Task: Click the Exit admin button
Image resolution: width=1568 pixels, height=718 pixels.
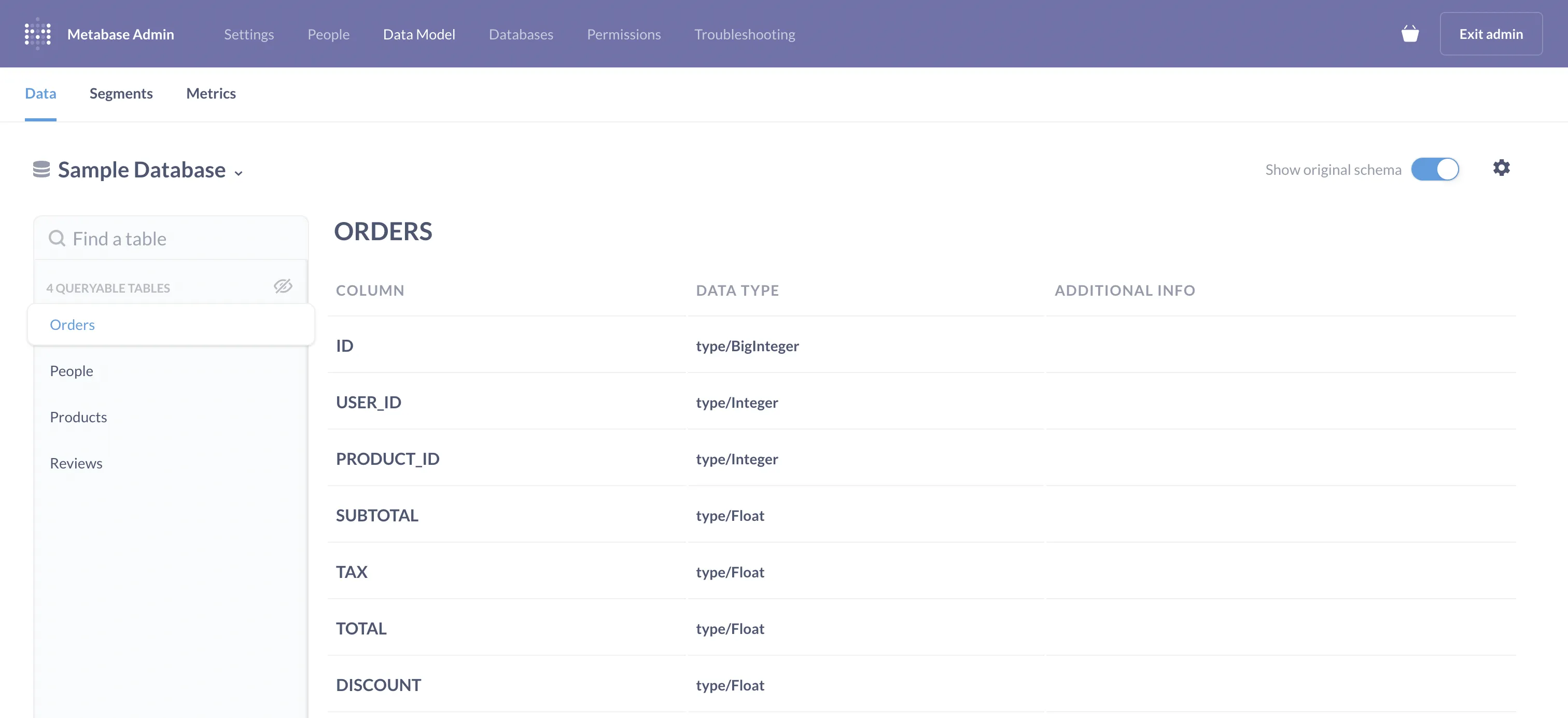Action: coord(1491,34)
